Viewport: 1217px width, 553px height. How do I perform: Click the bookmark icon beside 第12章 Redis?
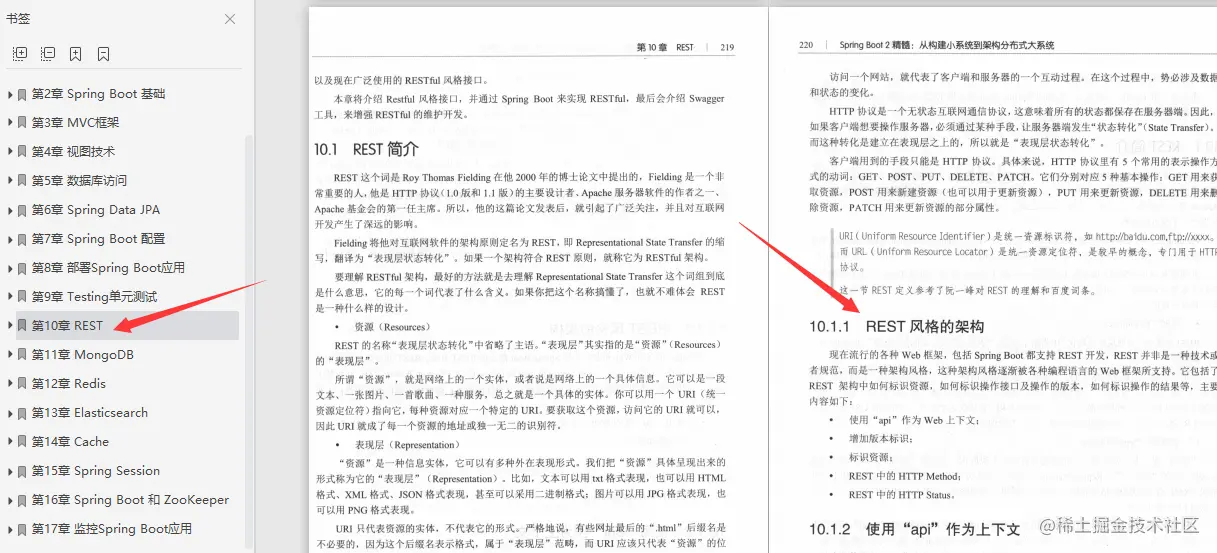pos(22,384)
